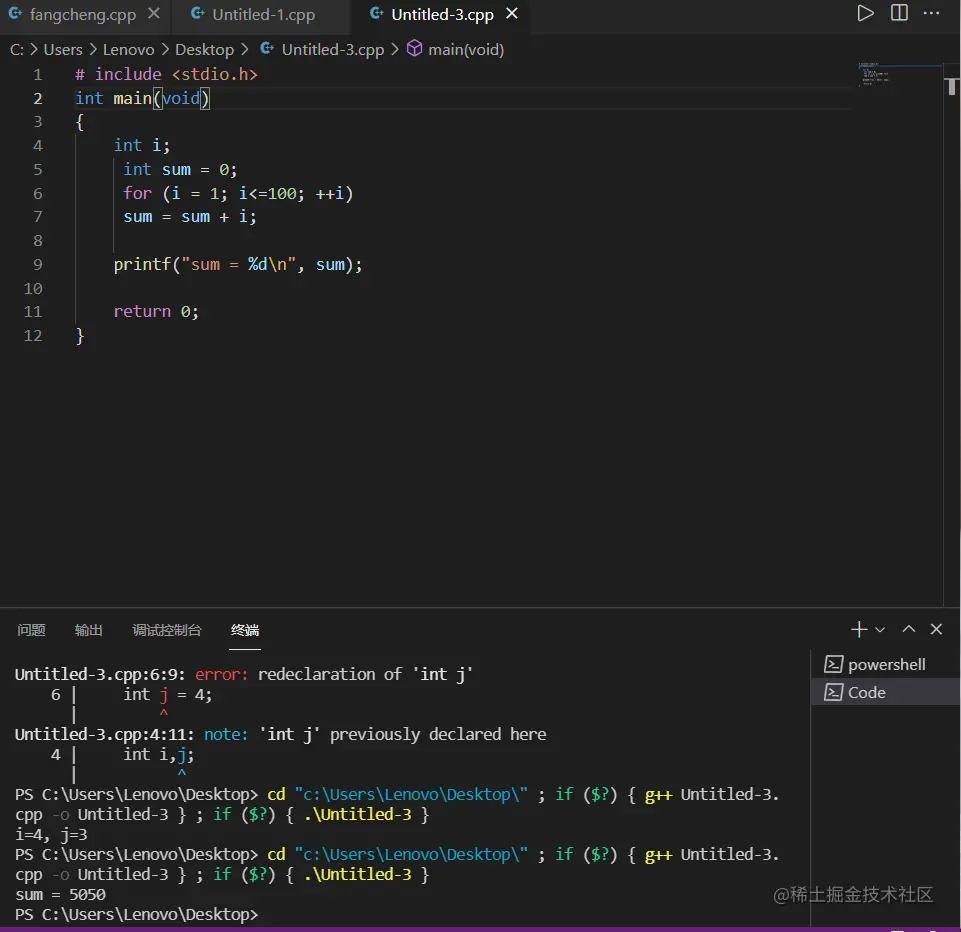This screenshot has height=932, width=961.
Task: Click the terminal prompt at bottom line
Action: (137, 914)
